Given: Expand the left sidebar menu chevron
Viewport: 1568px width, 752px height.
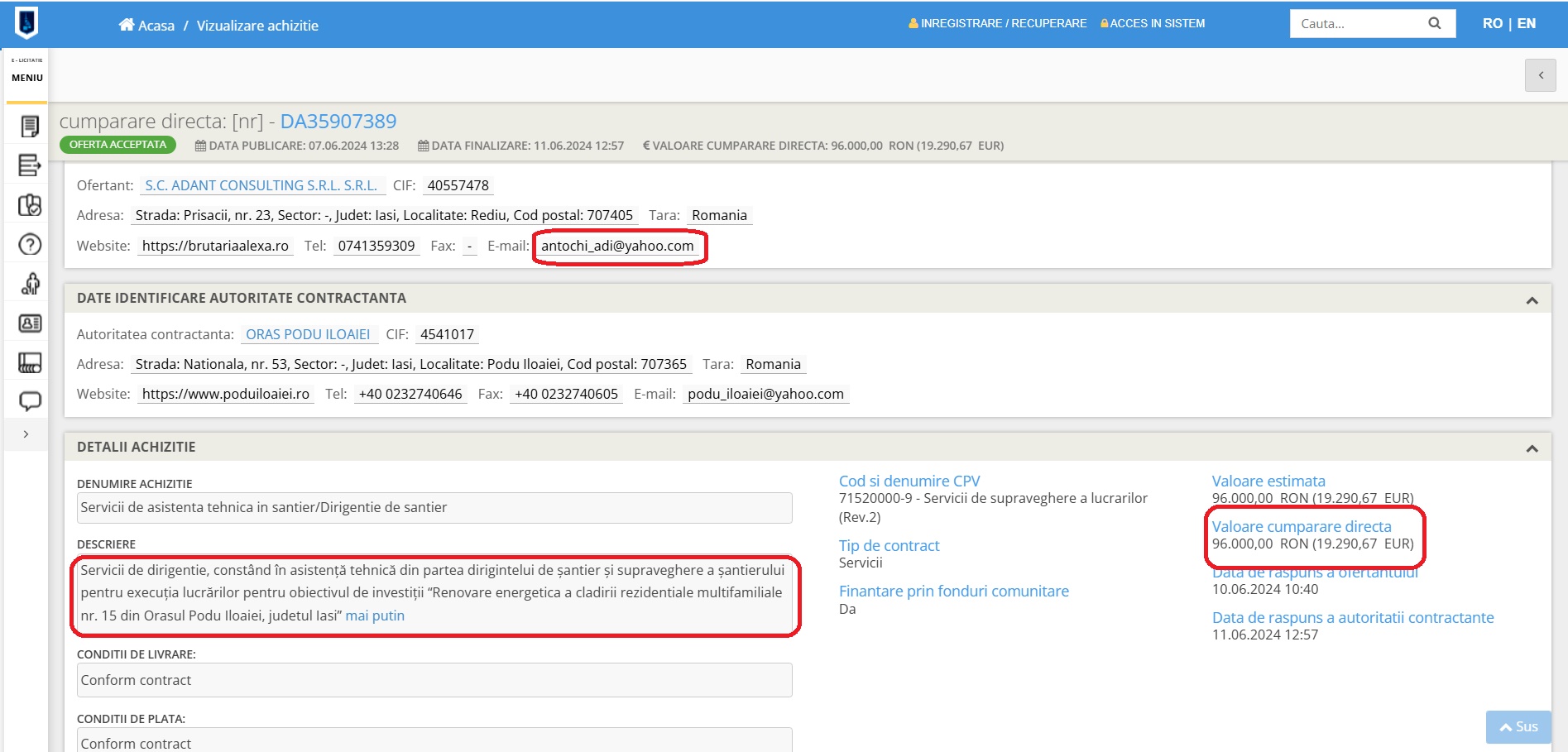Looking at the screenshot, I should 26,434.
